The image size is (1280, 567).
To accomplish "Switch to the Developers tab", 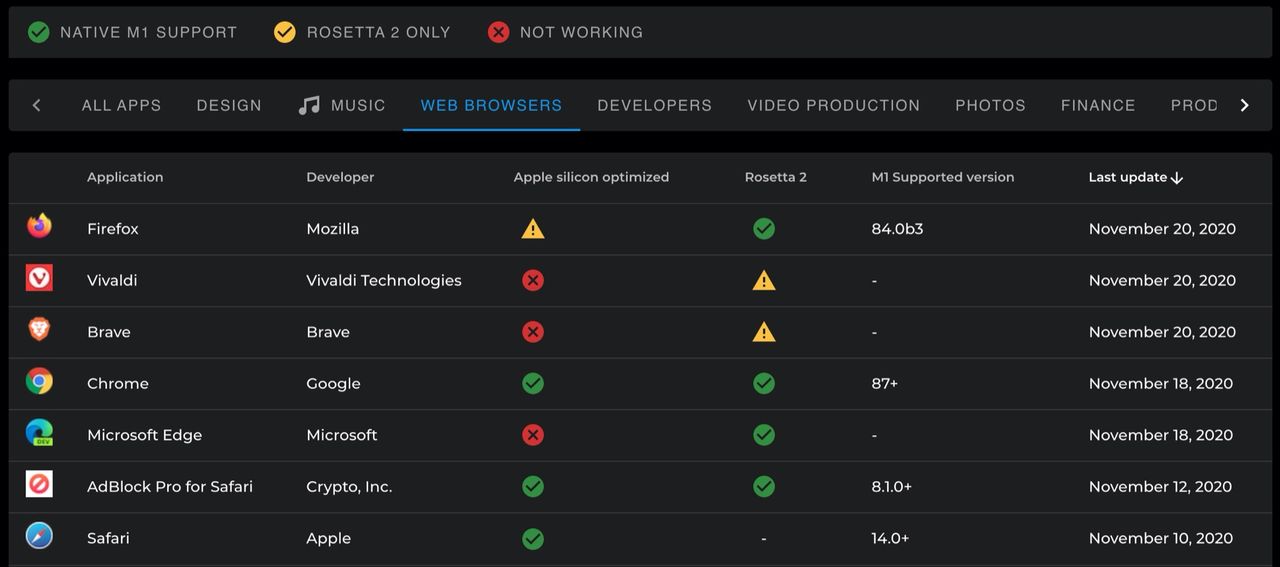I will [x=654, y=105].
